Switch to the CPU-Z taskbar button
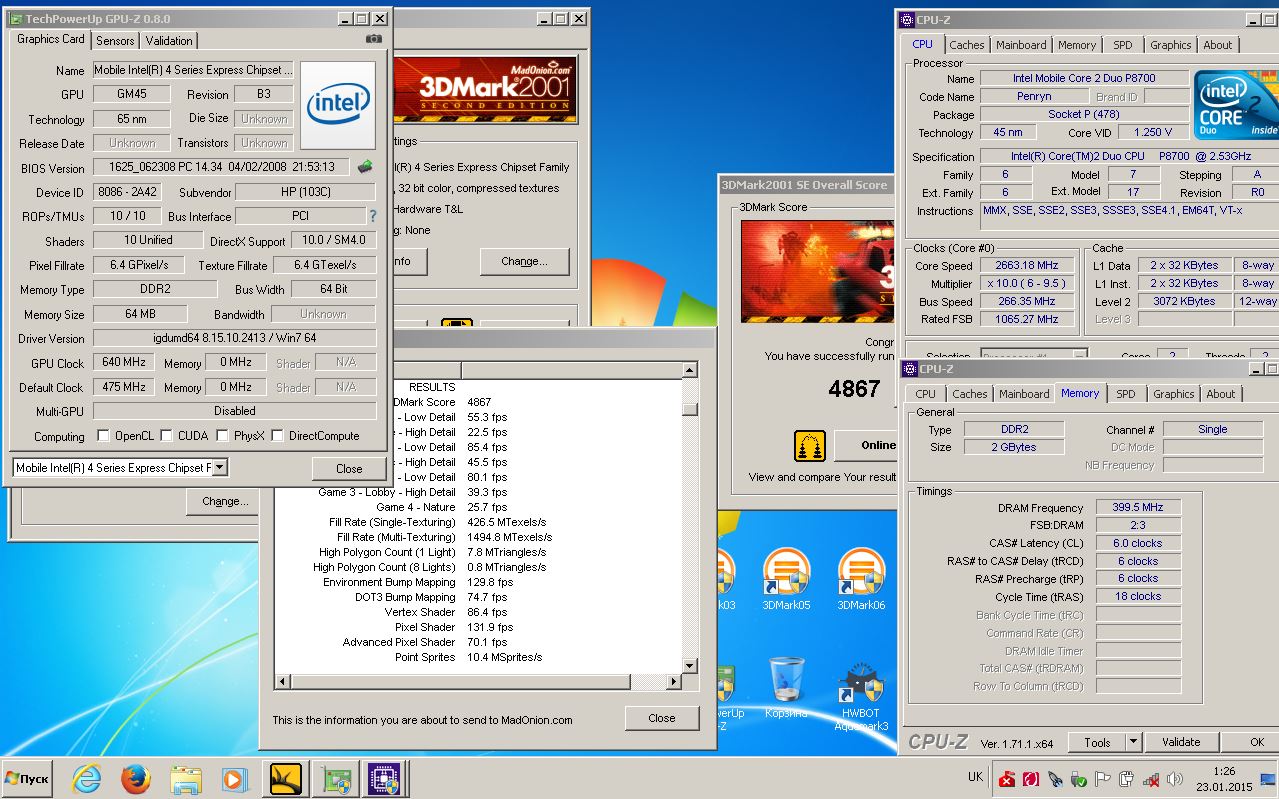Image resolution: width=1279 pixels, height=799 pixels. click(x=383, y=778)
